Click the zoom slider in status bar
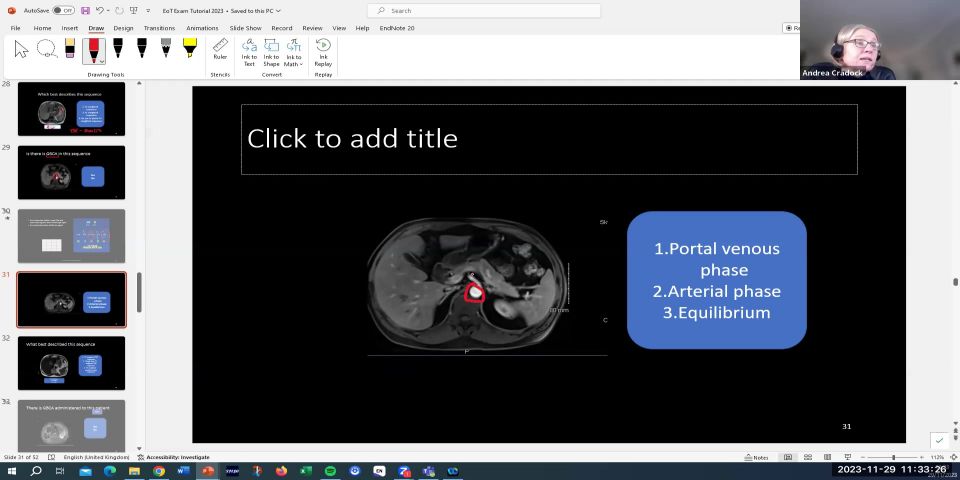Image resolution: width=960 pixels, height=480 pixels. point(893,457)
